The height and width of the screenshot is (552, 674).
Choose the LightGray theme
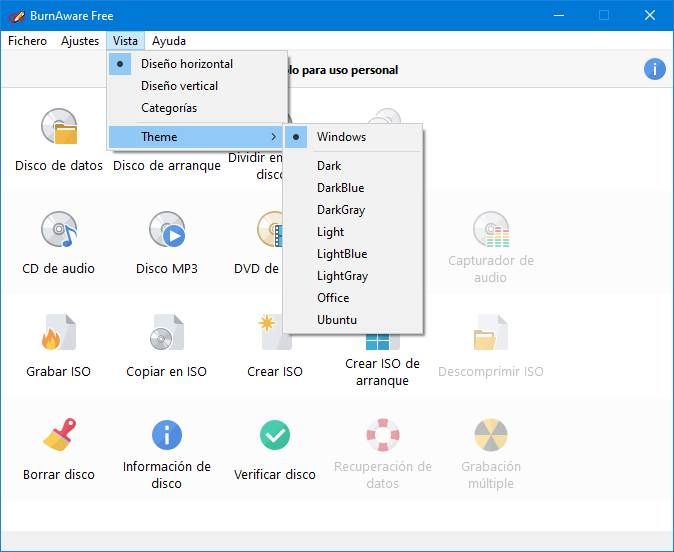[353, 276]
